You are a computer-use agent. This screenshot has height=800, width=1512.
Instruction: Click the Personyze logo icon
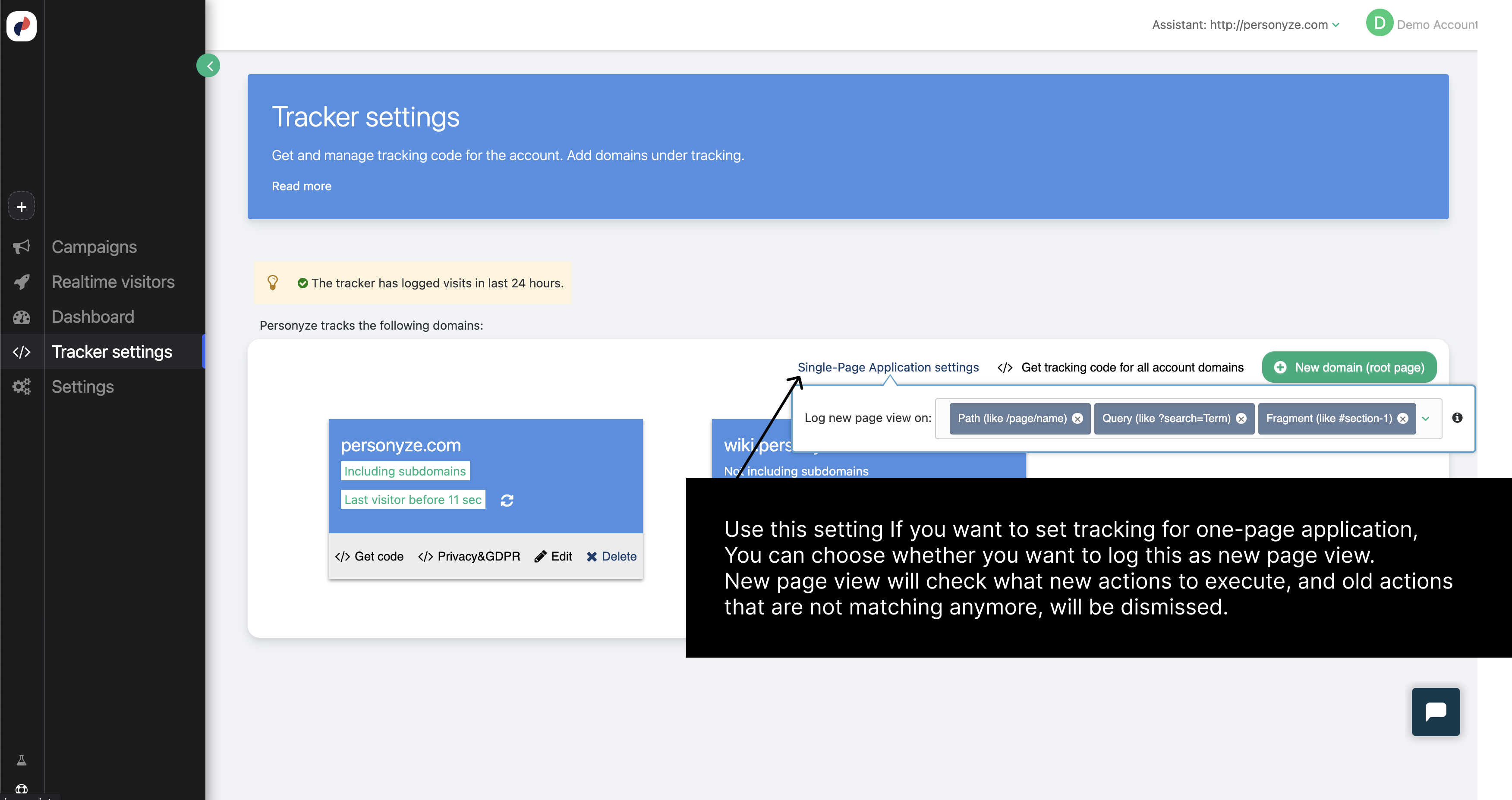[x=22, y=26]
